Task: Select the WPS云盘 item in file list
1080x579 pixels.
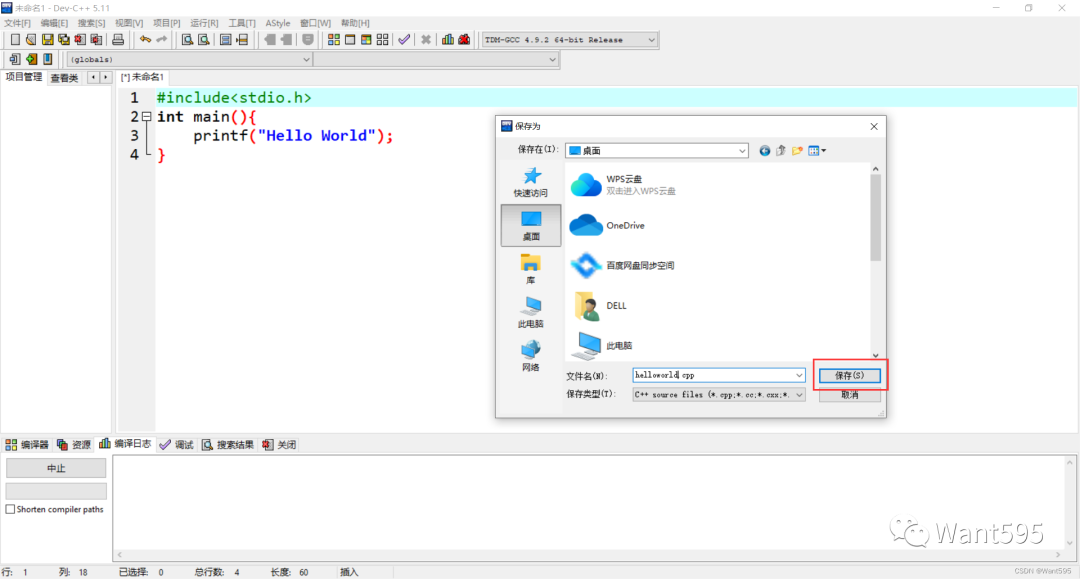Action: coord(623,185)
